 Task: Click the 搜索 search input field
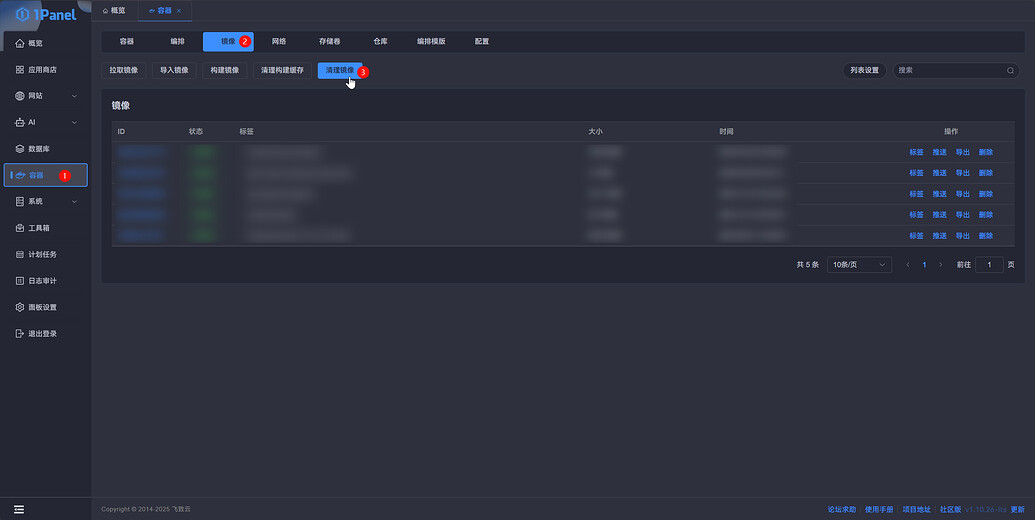[x=956, y=70]
